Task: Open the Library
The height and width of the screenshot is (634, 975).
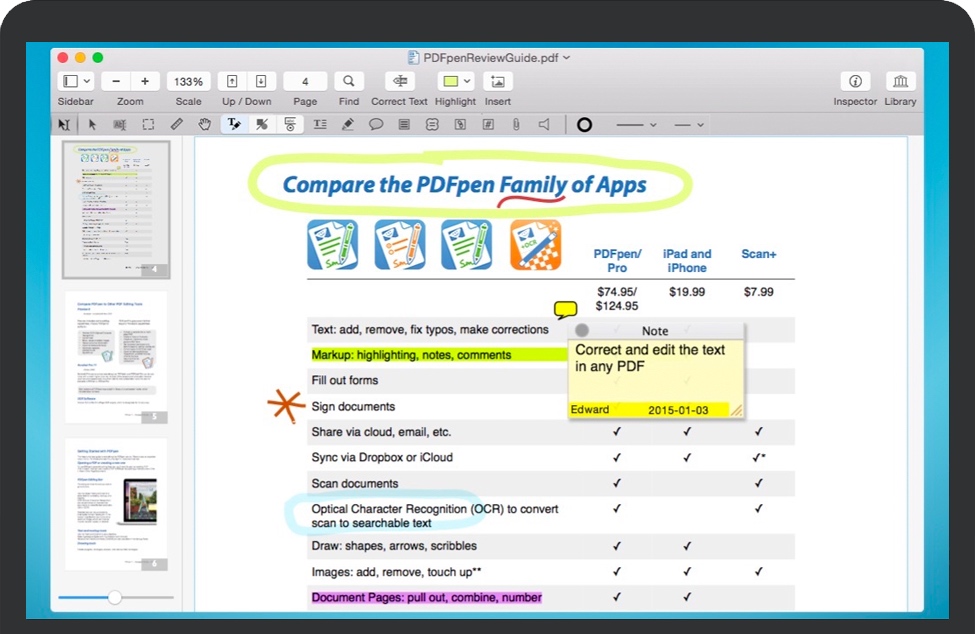Action: pos(900,81)
